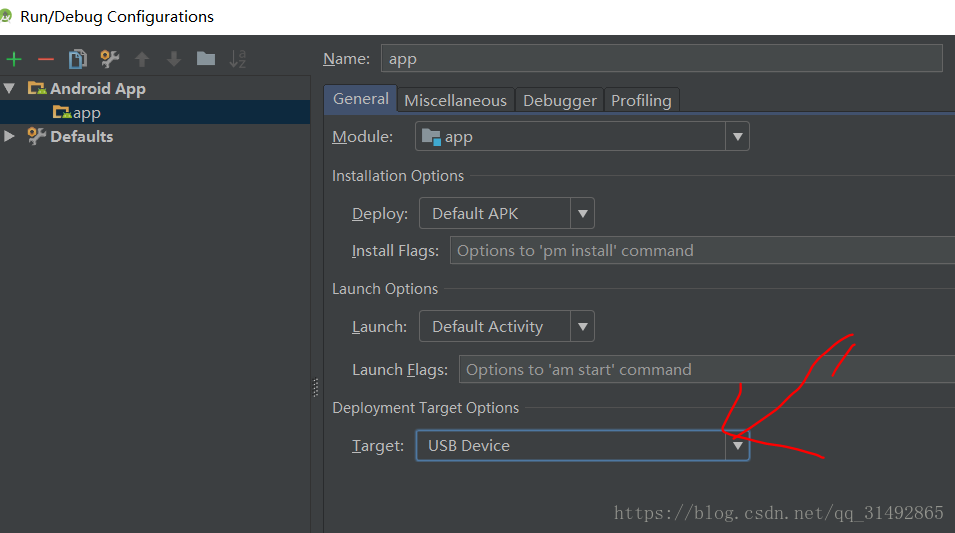Open the Target dropdown arrow

coord(738,445)
